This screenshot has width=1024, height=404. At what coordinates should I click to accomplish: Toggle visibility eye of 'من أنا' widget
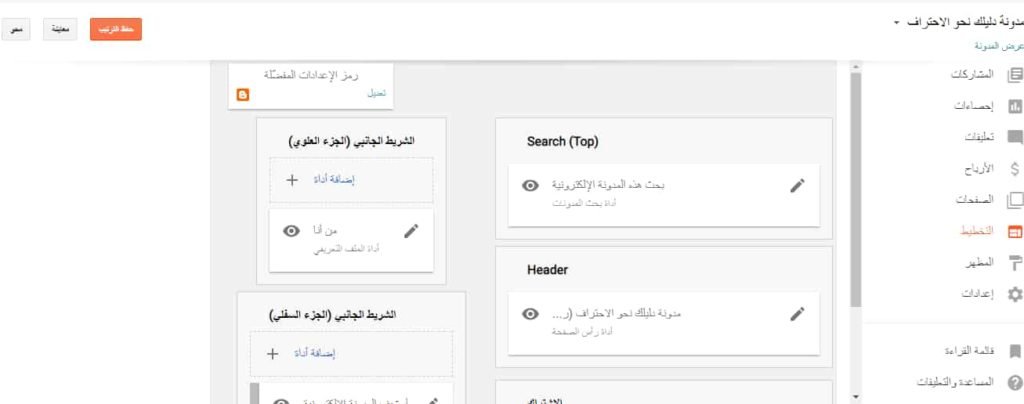click(x=291, y=231)
